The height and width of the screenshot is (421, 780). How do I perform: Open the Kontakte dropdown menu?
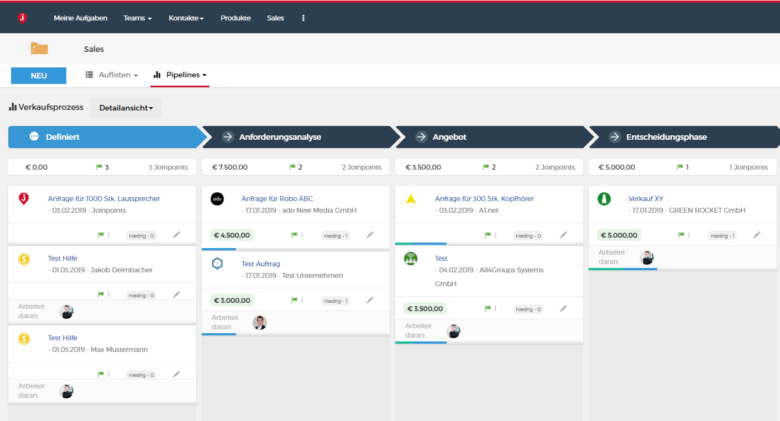[186, 18]
